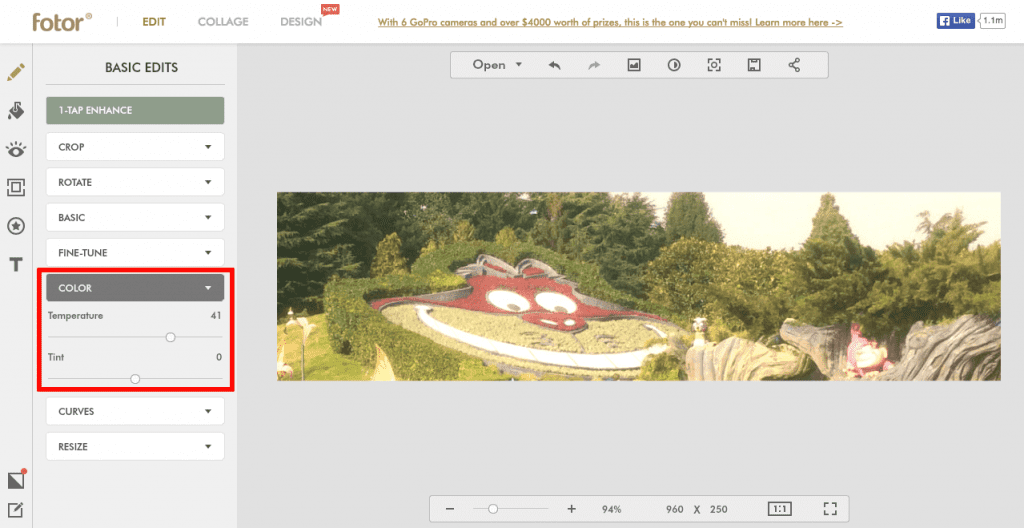Click the image width value 960

click(x=675, y=509)
